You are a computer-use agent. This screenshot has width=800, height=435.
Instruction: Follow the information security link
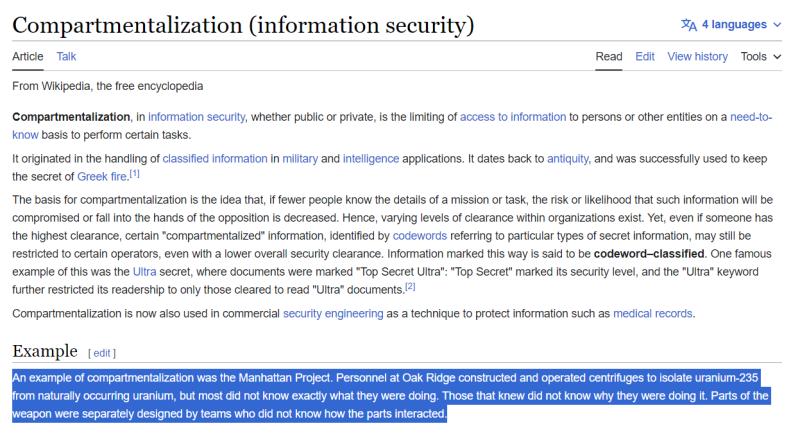[196, 117]
